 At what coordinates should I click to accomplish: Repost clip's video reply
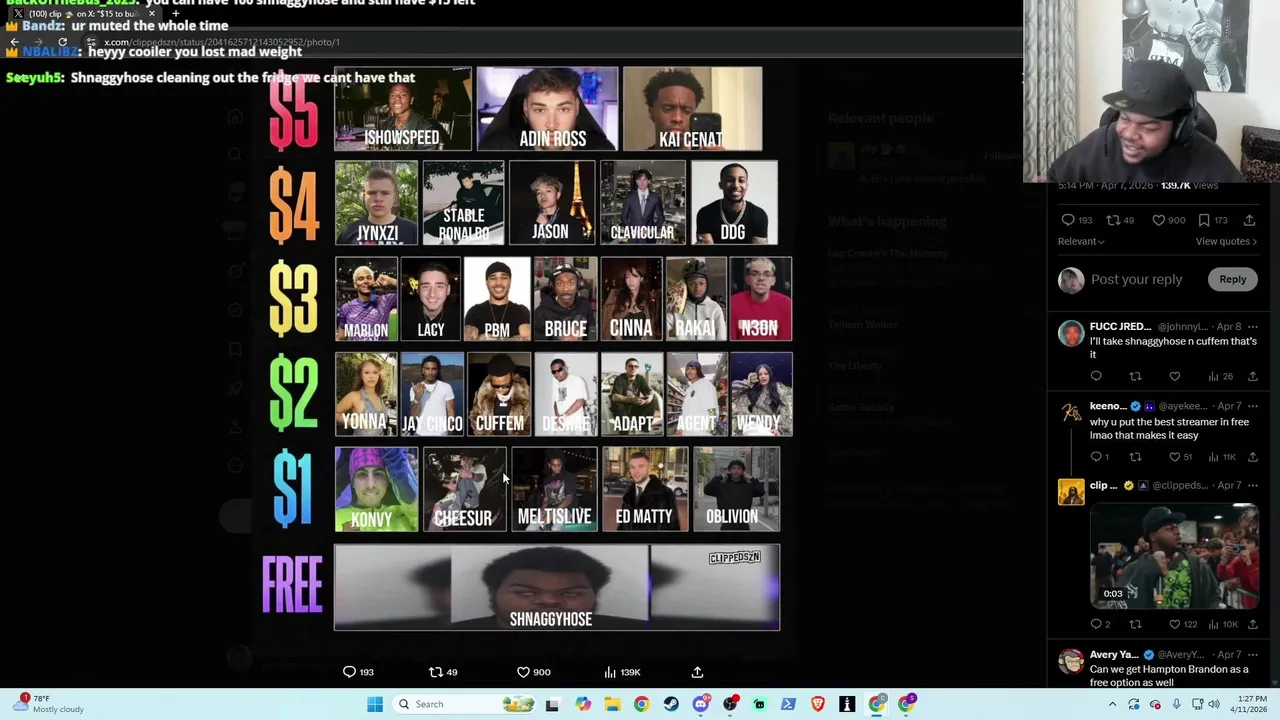pos(1135,624)
